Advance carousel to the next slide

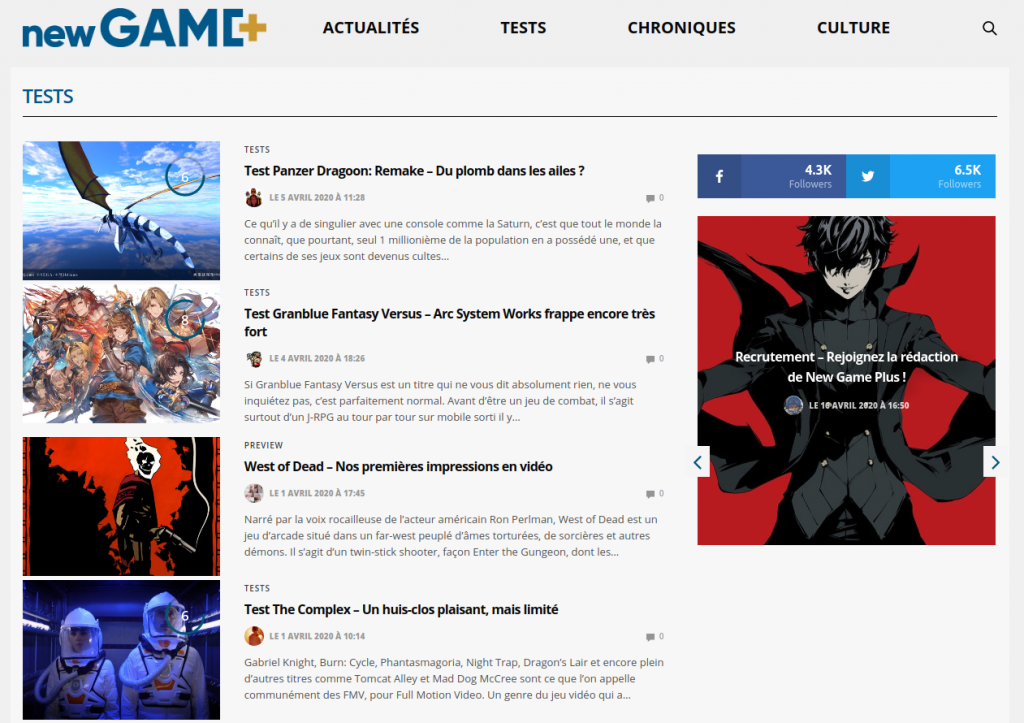pyautogui.click(x=995, y=462)
